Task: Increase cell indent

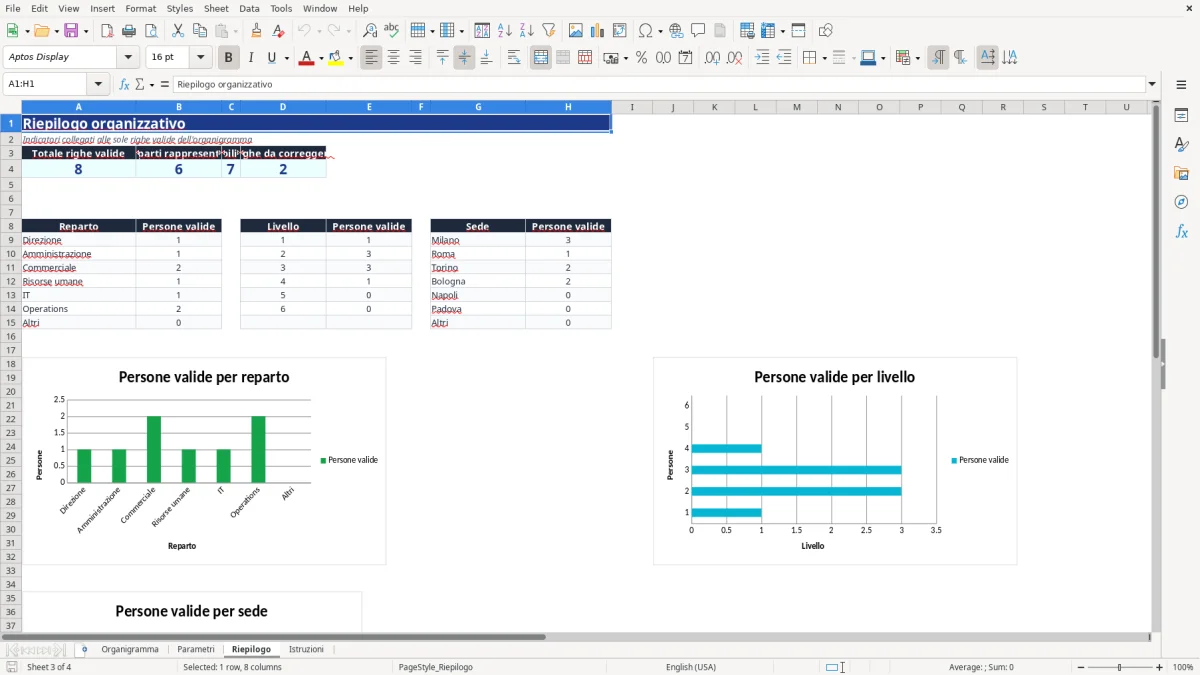Action: tap(762, 58)
